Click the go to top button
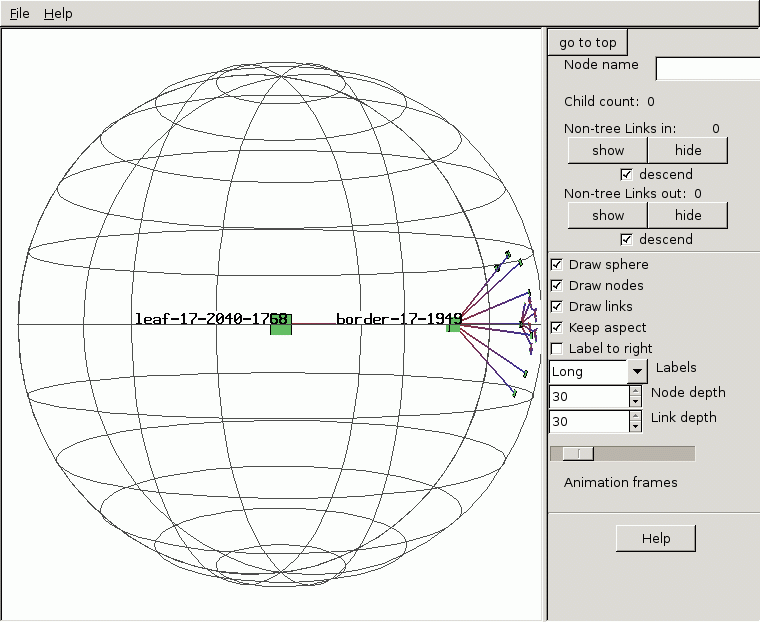 (587, 43)
